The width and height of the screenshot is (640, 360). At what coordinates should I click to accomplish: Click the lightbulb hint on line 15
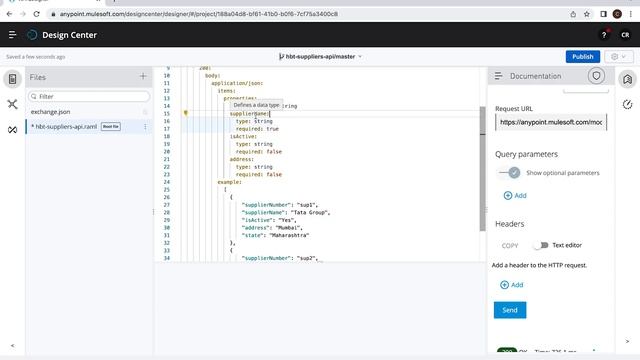[186, 113]
